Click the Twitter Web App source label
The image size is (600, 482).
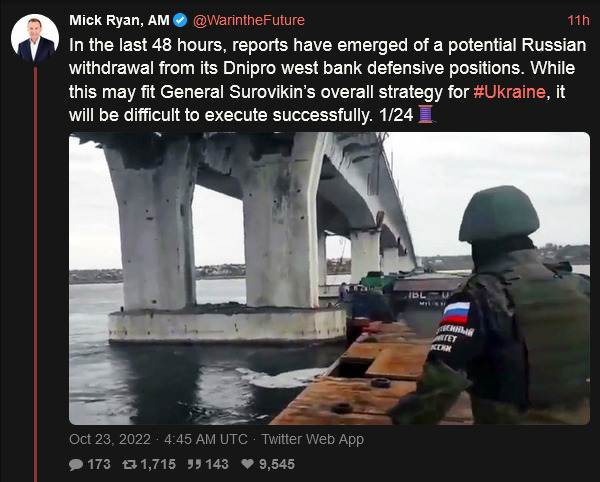(312, 439)
